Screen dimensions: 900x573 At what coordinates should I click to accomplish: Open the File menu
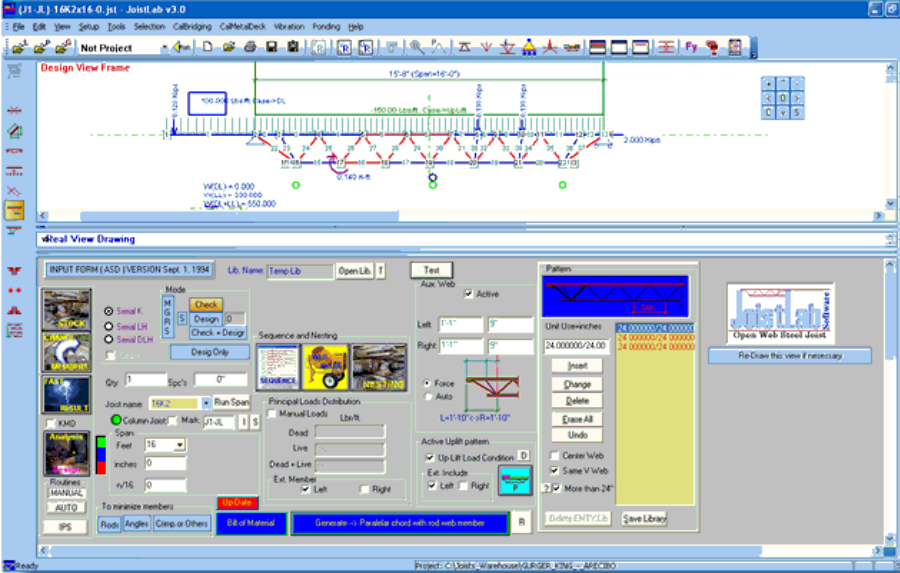click(x=18, y=26)
